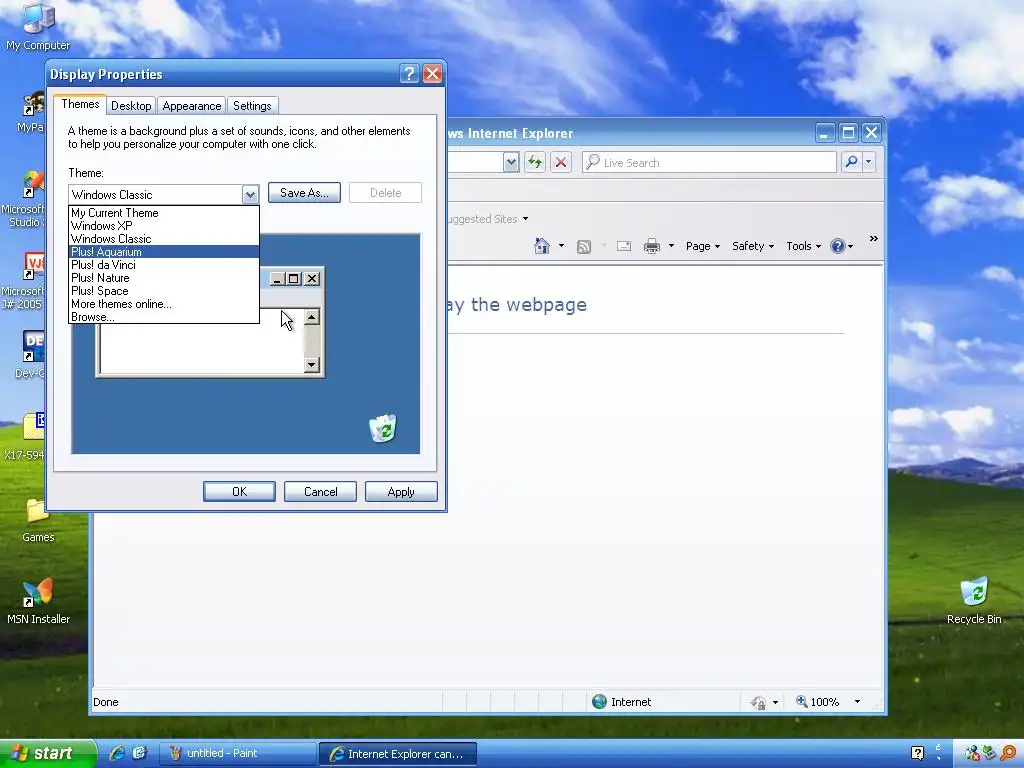This screenshot has width=1024, height=768.
Task: Click the Save As... button
Action: pyautogui.click(x=304, y=193)
